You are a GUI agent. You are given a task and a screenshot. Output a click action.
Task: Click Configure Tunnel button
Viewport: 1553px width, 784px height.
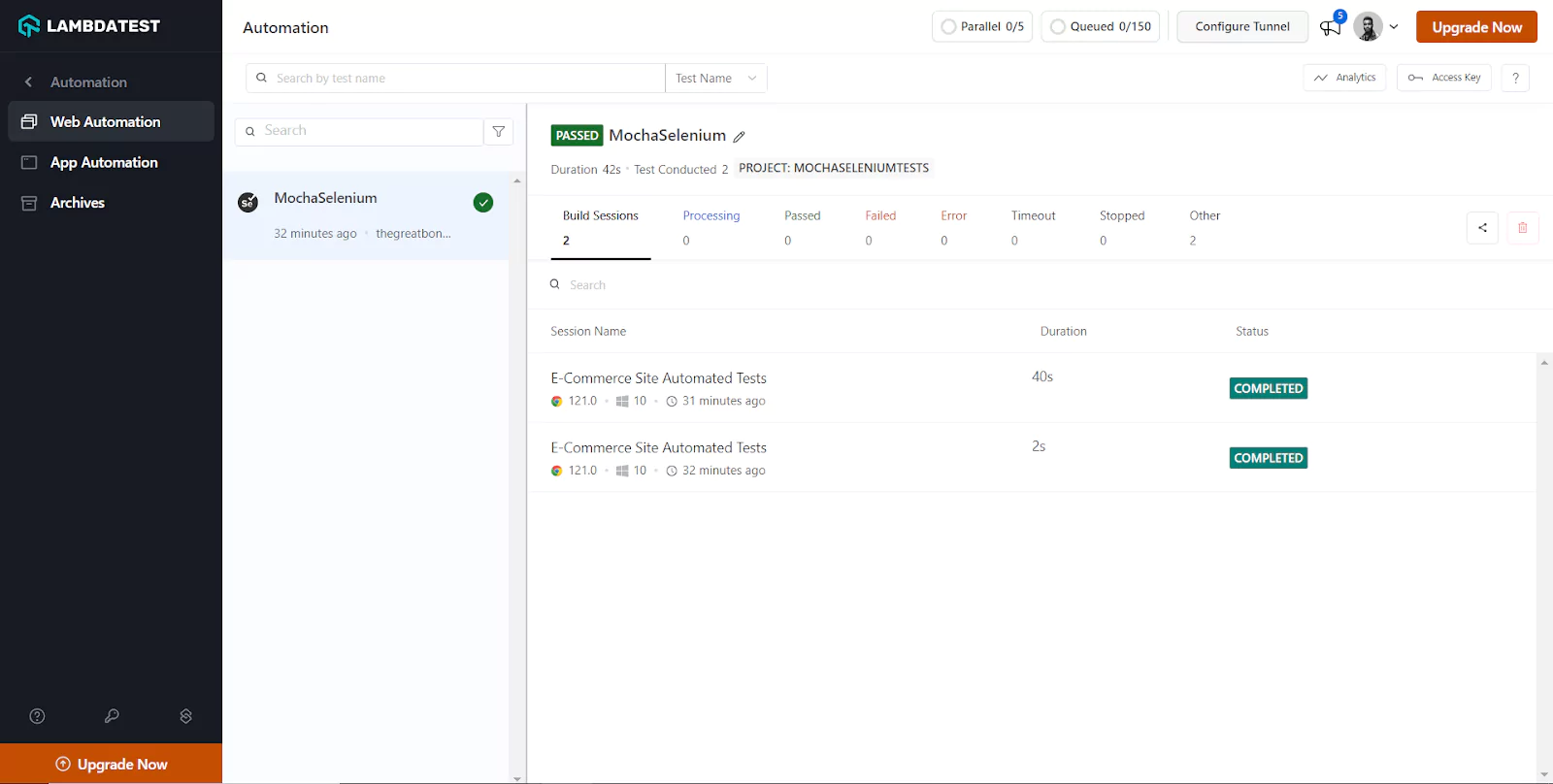(x=1242, y=26)
